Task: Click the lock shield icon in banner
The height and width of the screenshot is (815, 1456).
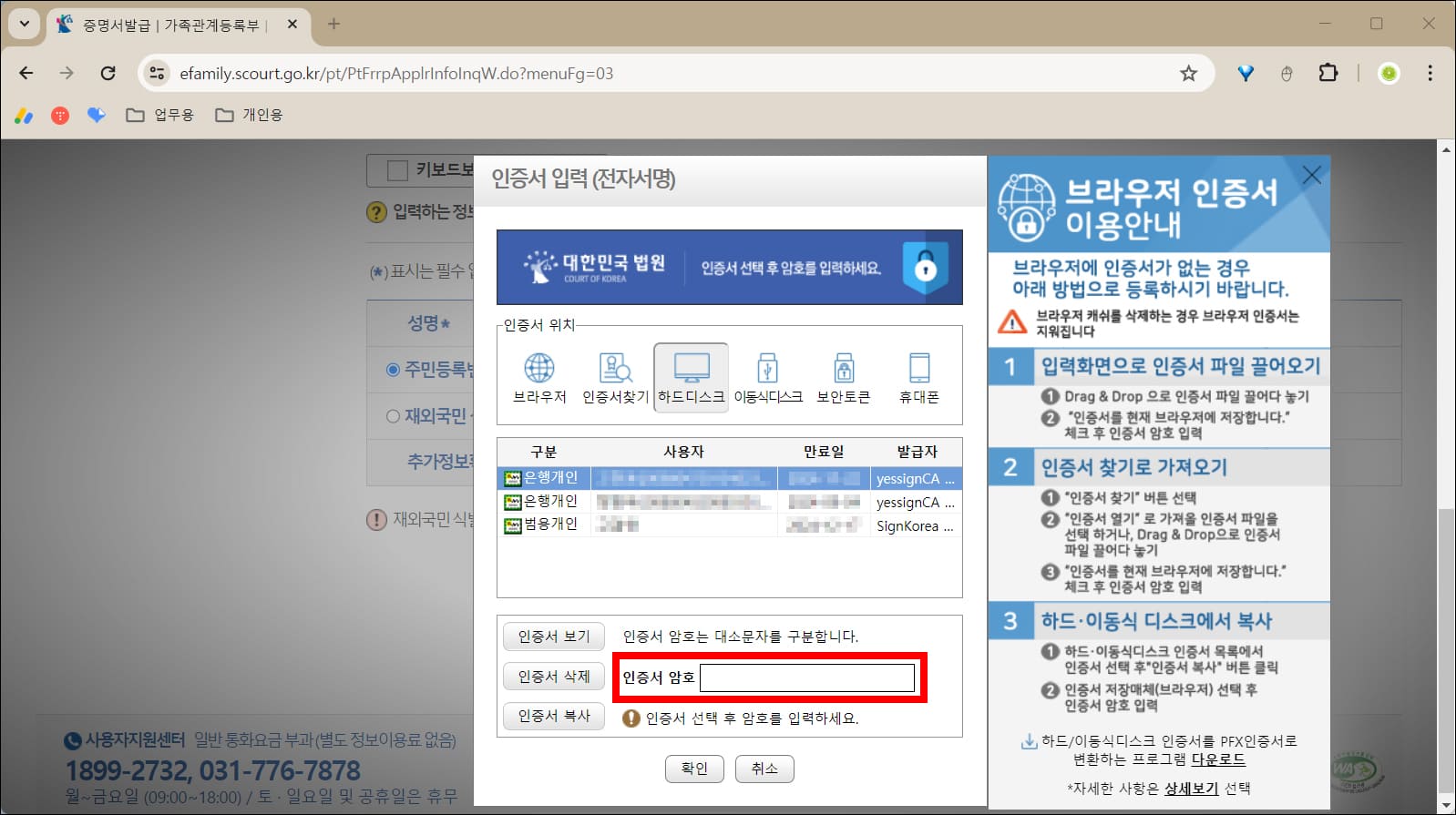Action: 926,268
